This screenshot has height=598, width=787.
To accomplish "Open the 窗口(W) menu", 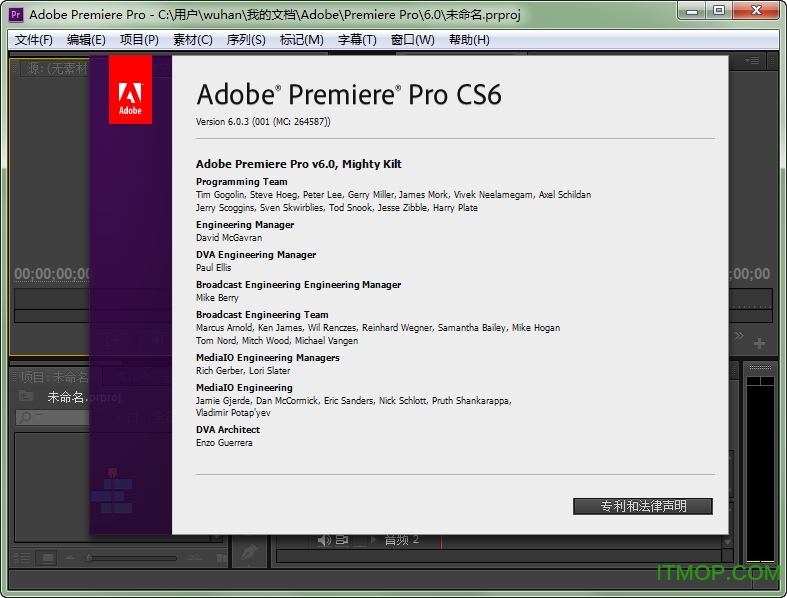I will point(413,40).
